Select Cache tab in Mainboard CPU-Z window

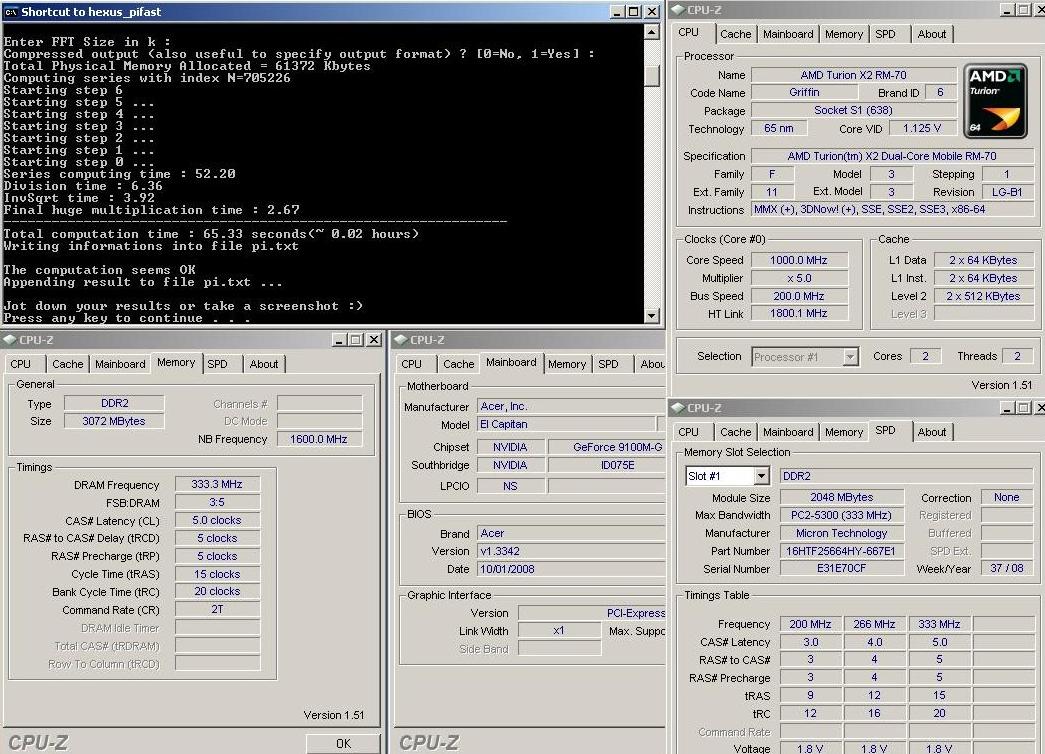pos(459,364)
